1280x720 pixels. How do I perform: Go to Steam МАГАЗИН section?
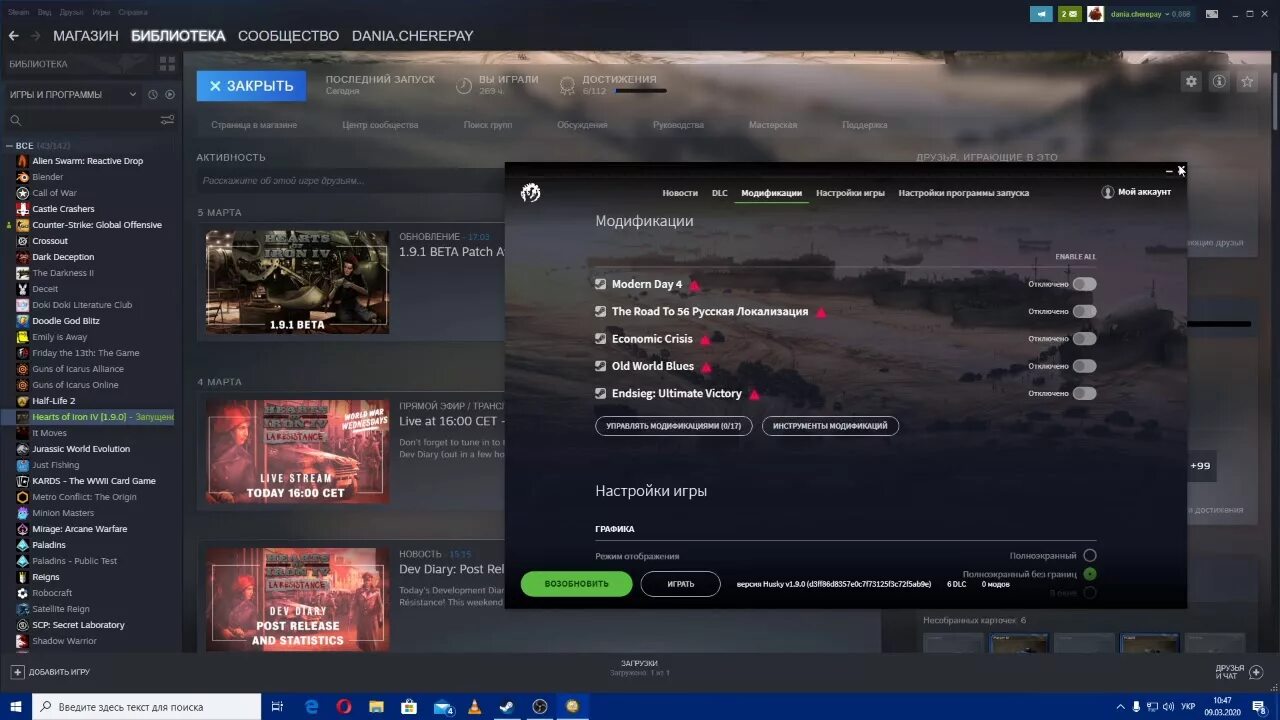(x=86, y=36)
